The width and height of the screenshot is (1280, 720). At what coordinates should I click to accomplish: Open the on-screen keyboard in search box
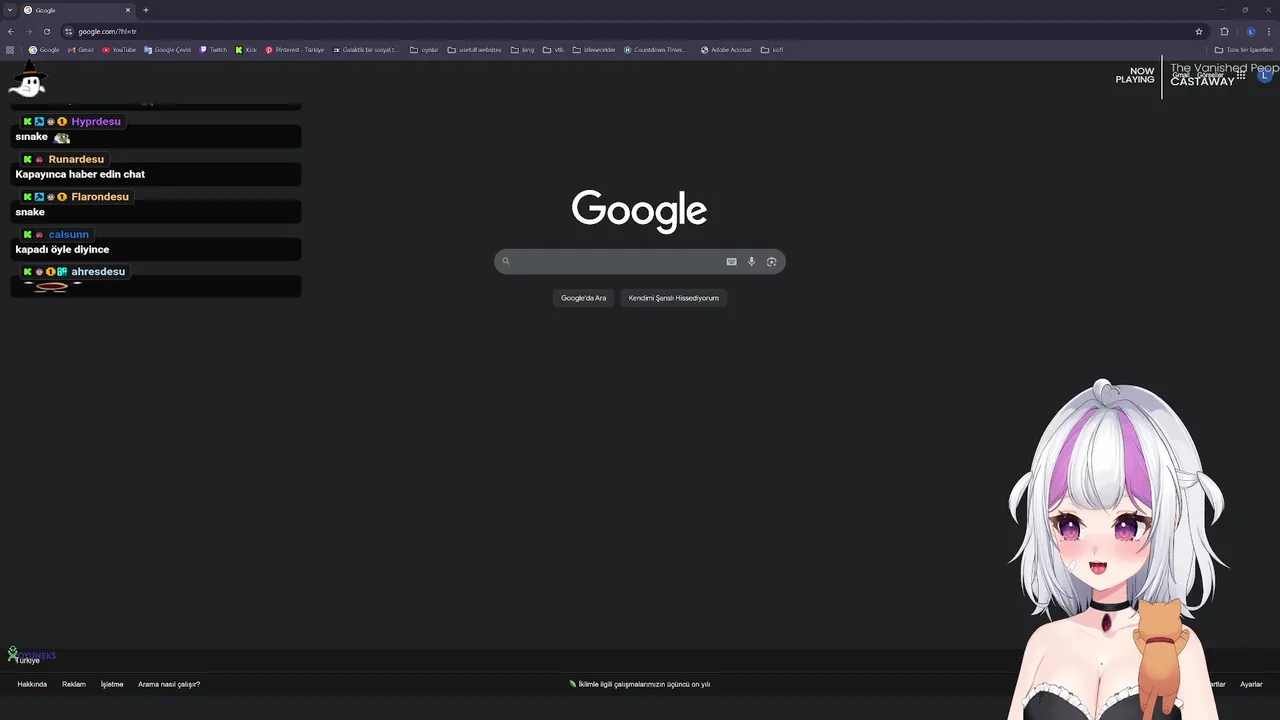click(731, 262)
